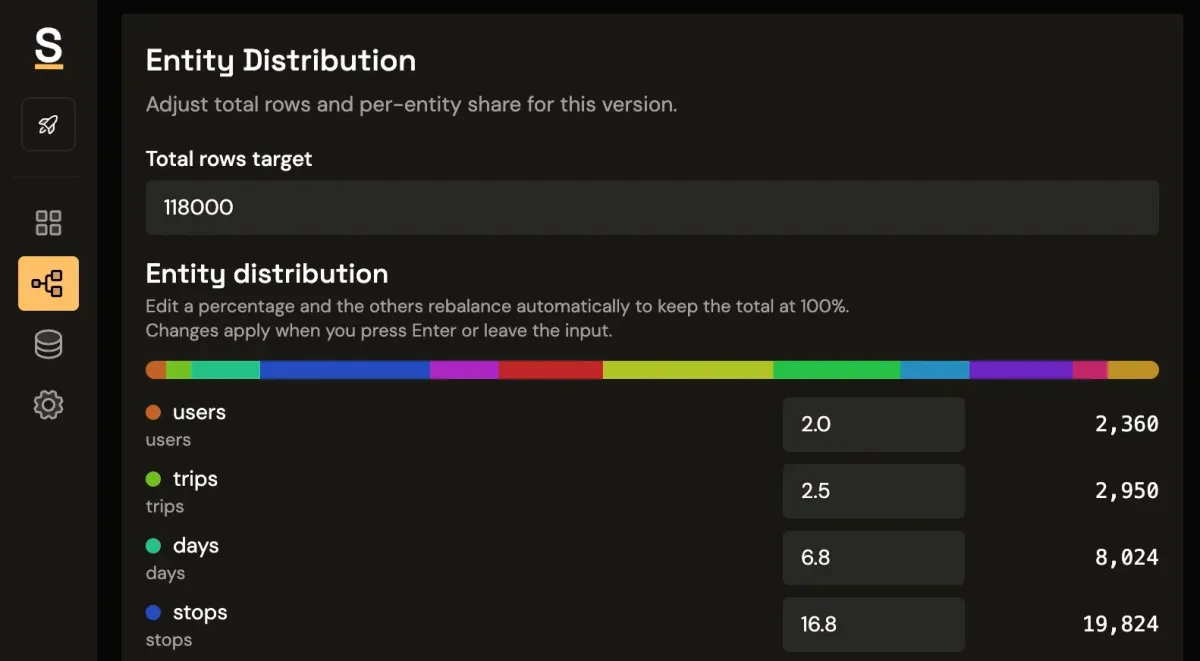Click the users entity label
The image size is (1200, 661).
pyautogui.click(x=199, y=411)
